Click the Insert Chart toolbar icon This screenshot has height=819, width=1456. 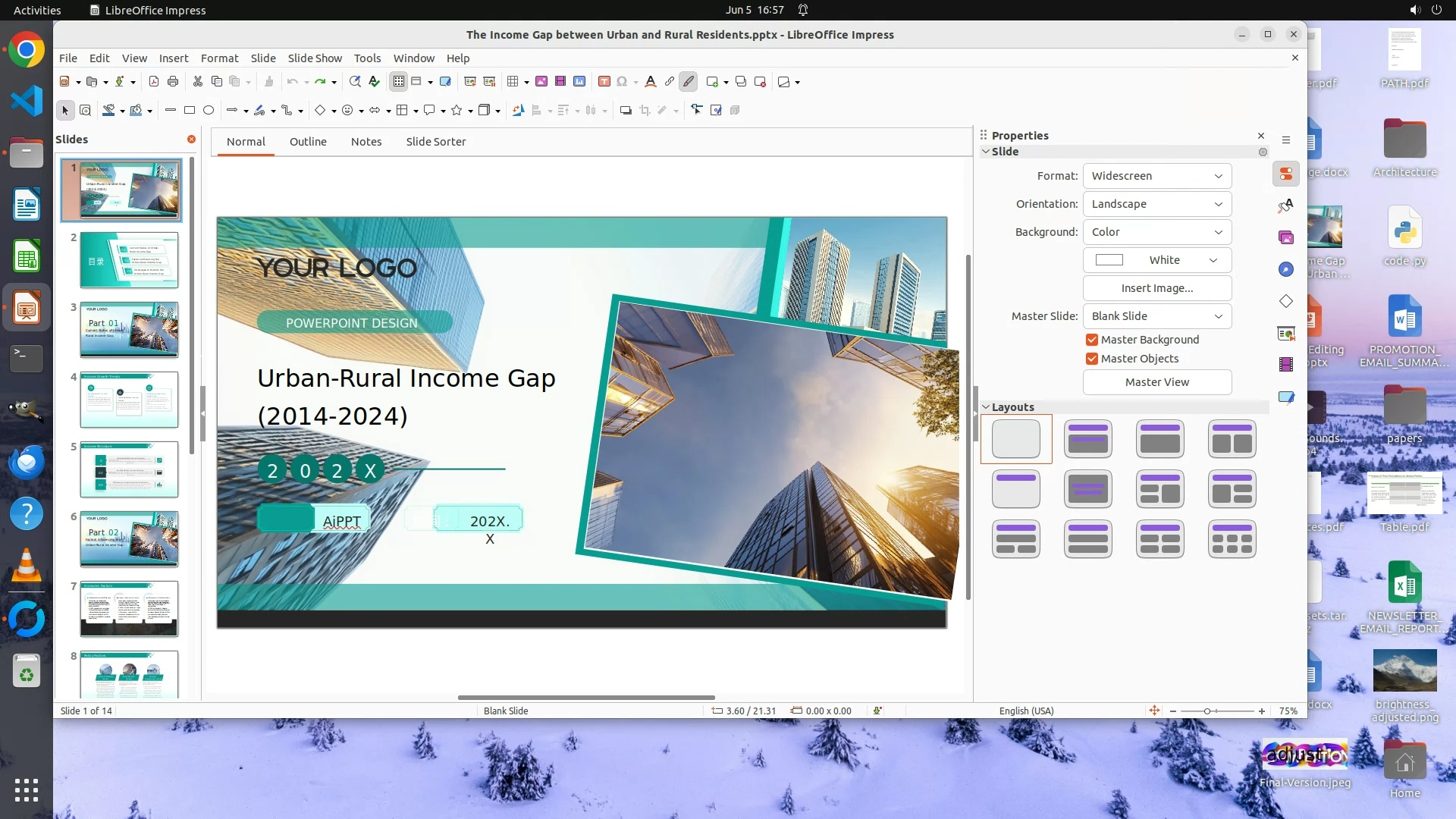[x=579, y=82]
